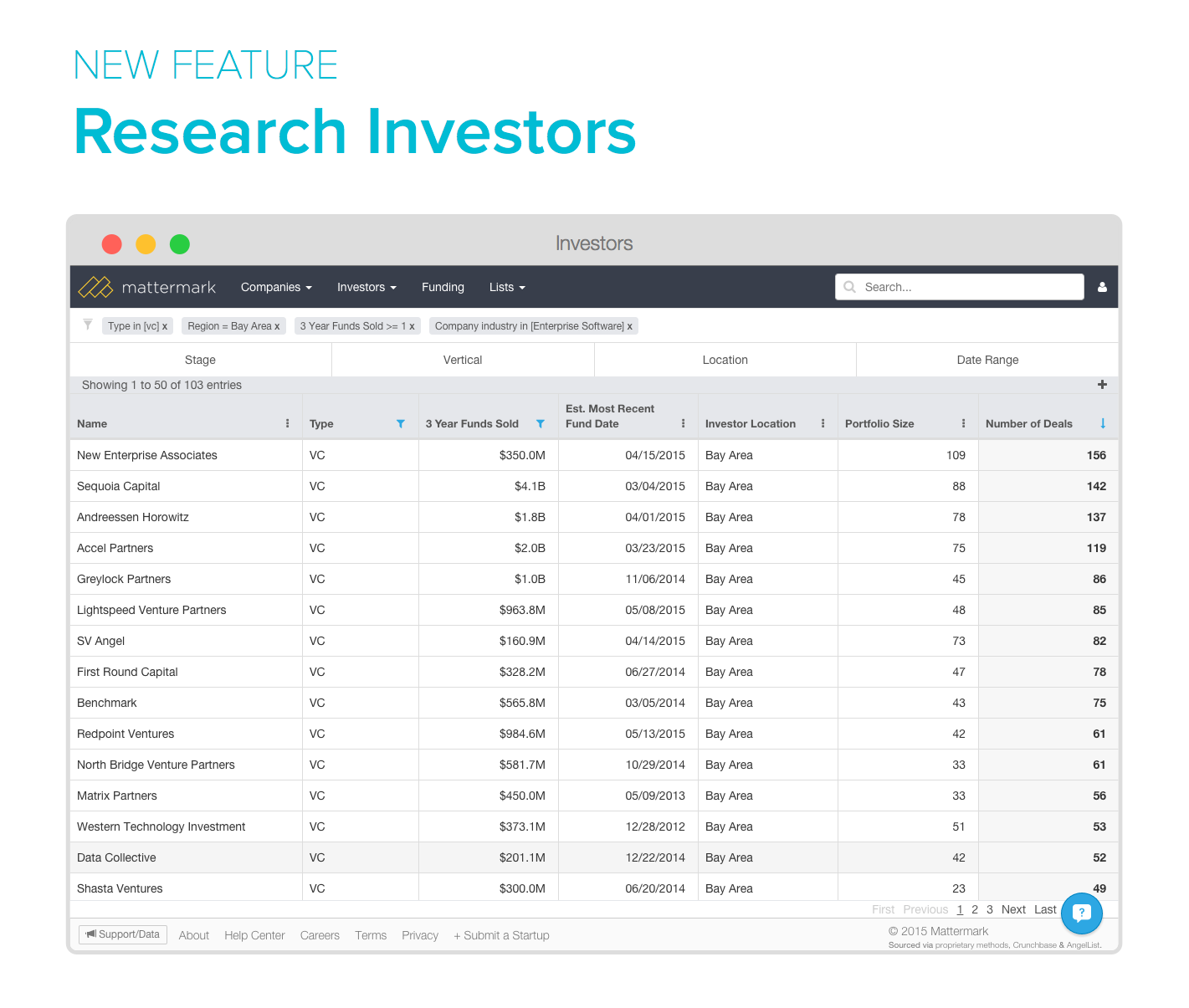Click the 3 Year Funds Sold filter icon
1189x1008 pixels.
tap(541, 424)
